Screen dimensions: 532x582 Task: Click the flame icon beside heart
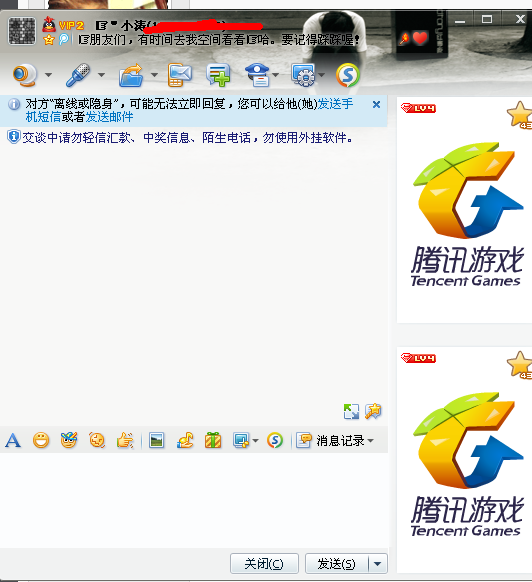tap(404, 38)
